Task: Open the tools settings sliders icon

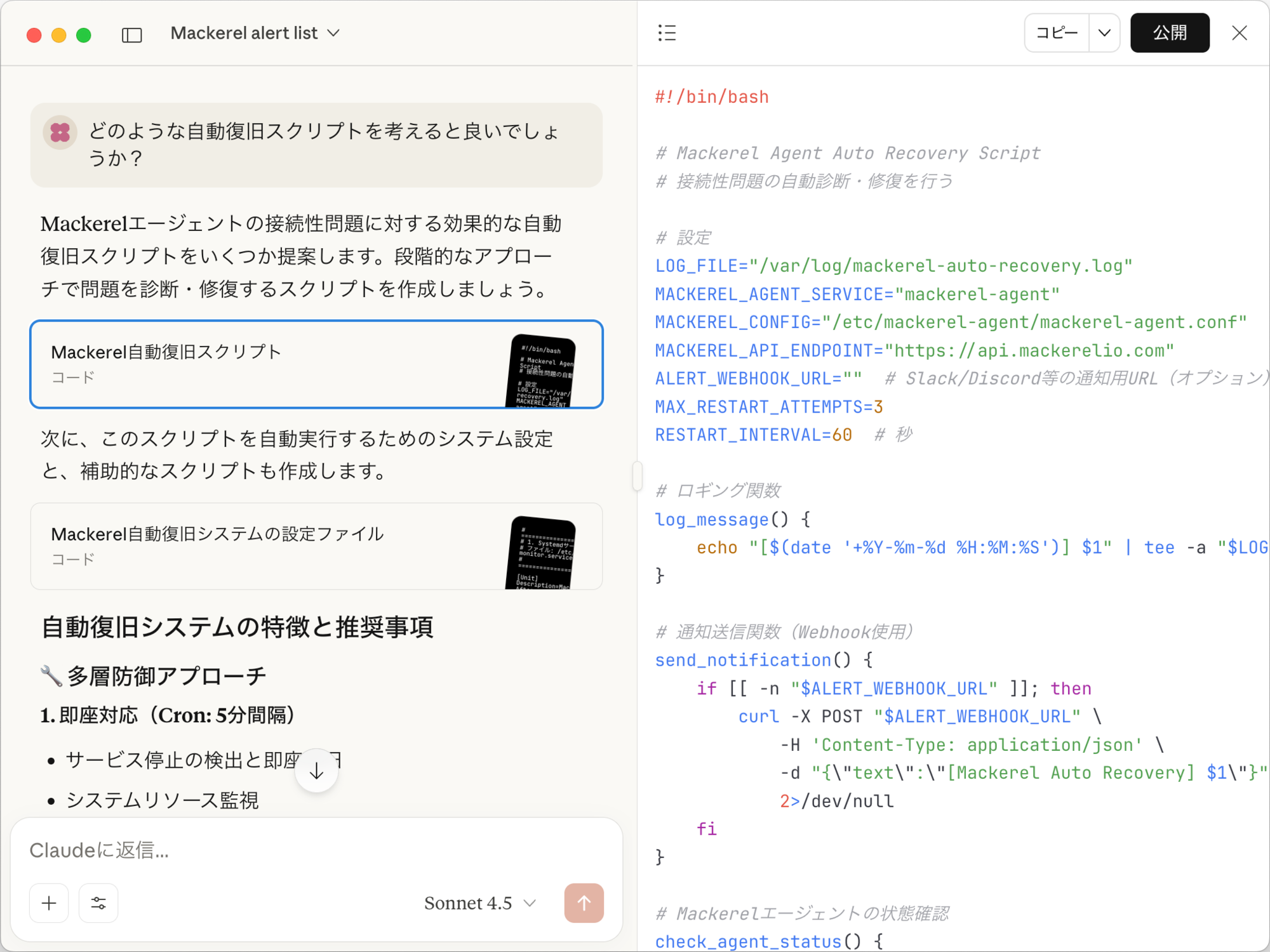Action: [98, 902]
